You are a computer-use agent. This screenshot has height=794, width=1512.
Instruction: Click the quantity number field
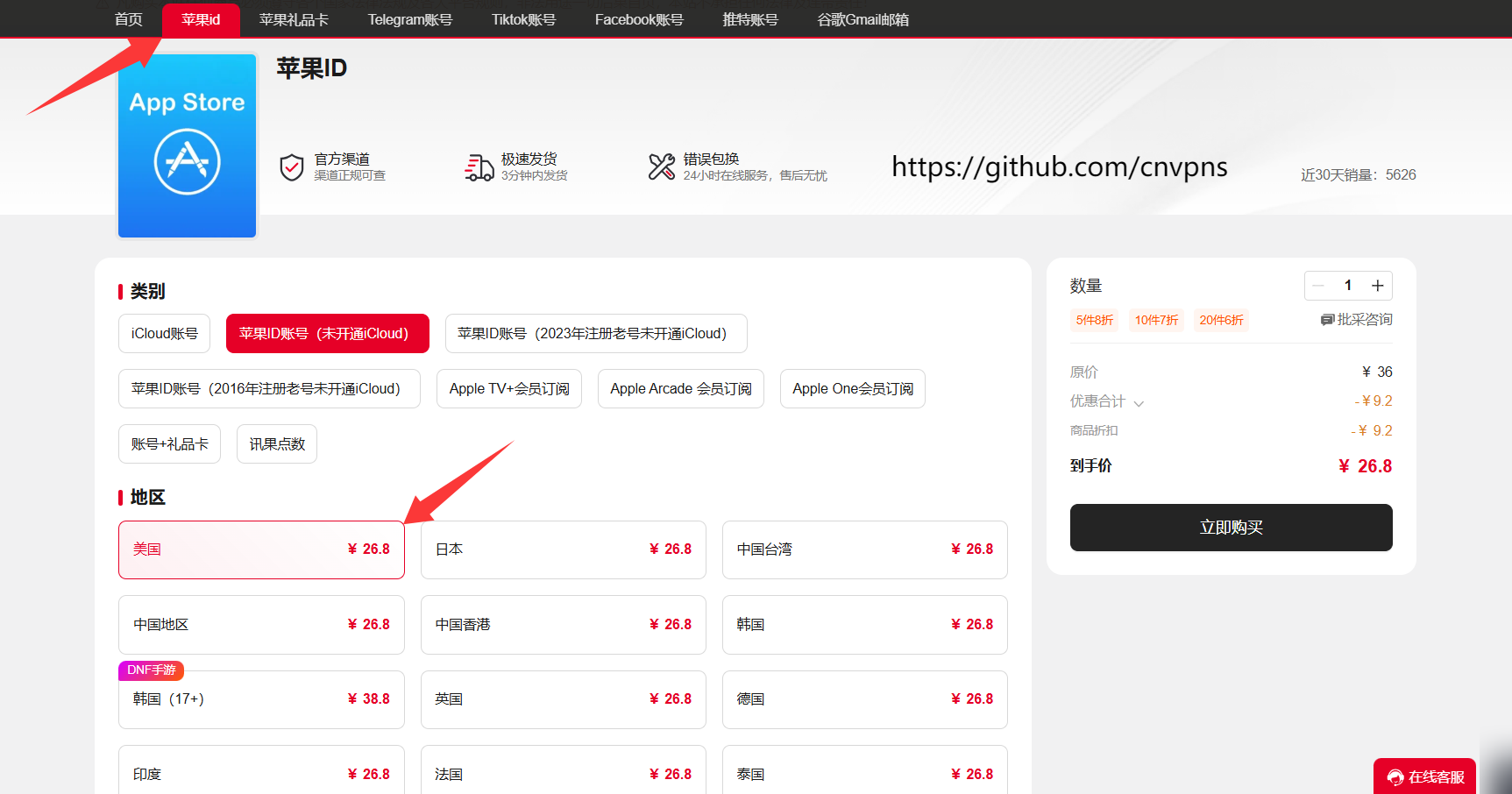click(x=1348, y=286)
